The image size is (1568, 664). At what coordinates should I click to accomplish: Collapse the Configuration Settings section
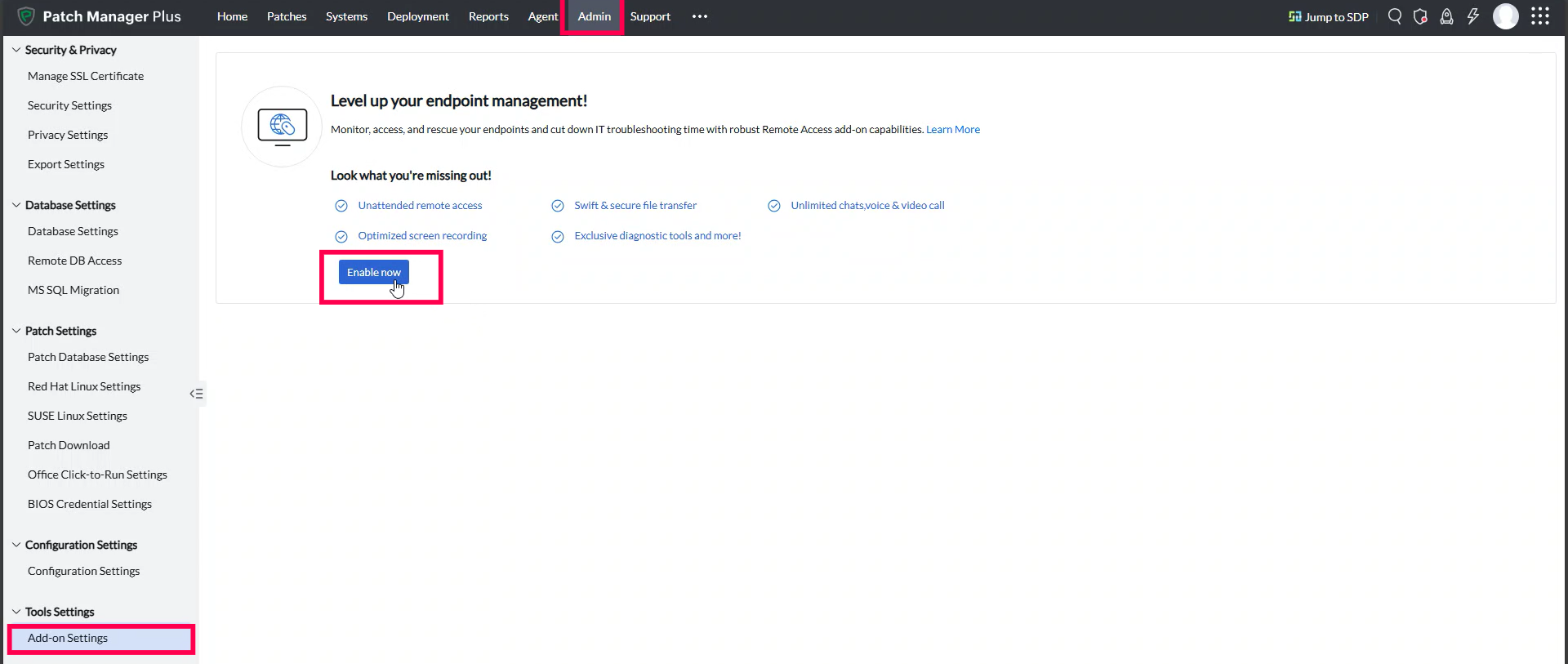click(16, 545)
